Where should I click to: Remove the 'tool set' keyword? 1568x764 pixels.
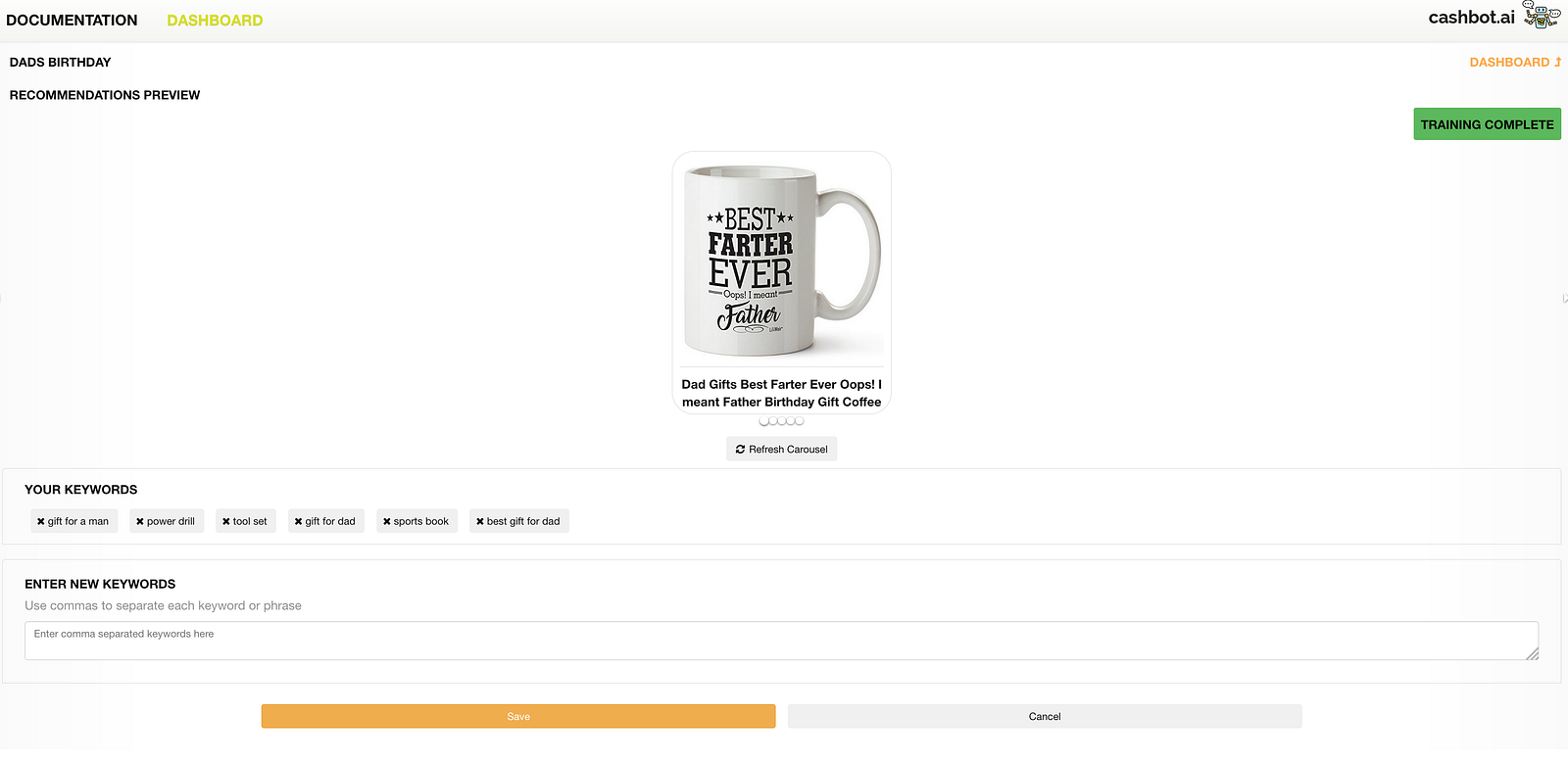226,522
